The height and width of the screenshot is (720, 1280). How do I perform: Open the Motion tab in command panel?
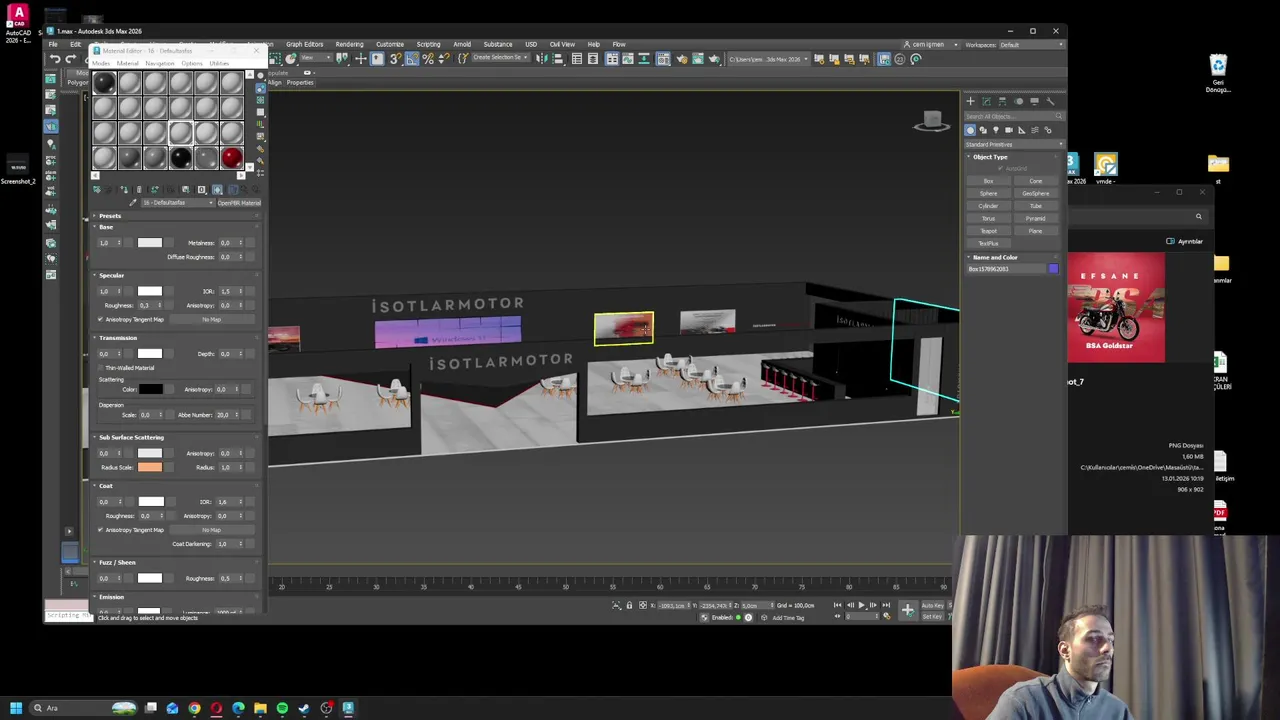pos(1018,101)
